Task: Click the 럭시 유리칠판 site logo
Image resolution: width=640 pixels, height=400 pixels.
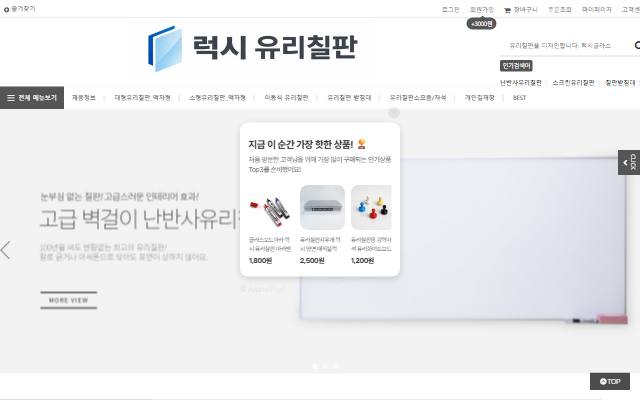Action: pos(252,48)
